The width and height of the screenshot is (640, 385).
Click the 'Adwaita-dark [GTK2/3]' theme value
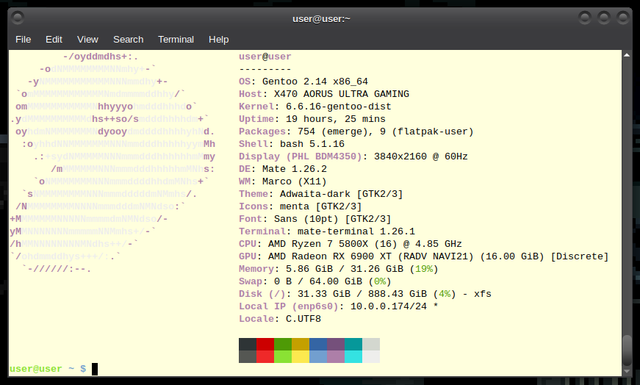(x=341, y=194)
